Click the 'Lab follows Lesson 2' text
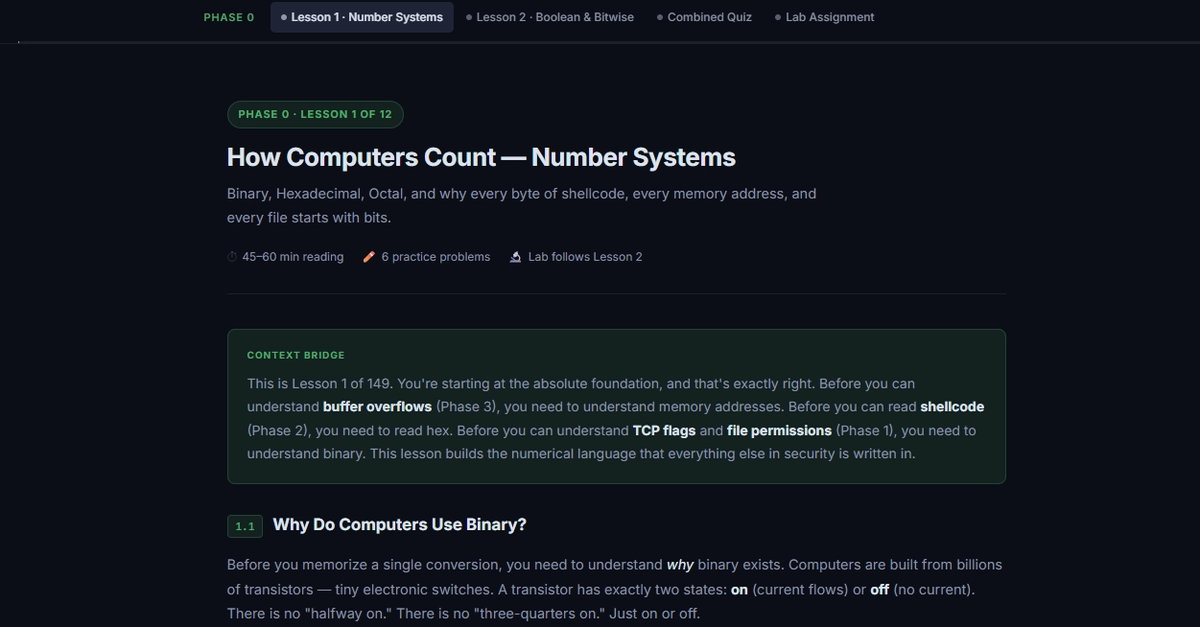This screenshot has width=1200, height=627. click(x=585, y=257)
